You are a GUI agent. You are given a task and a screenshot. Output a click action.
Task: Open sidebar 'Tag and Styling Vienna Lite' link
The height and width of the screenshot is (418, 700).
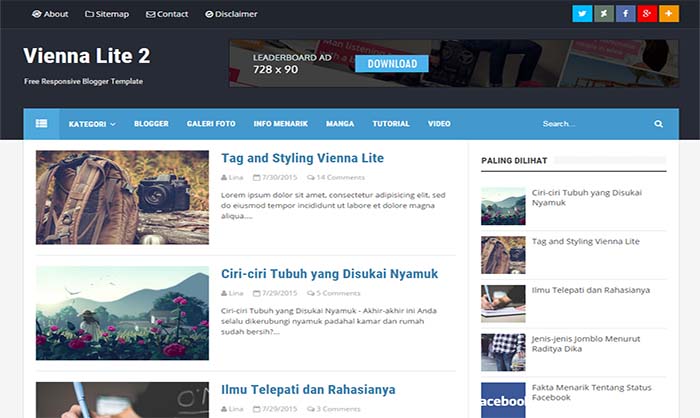tap(586, 241)
